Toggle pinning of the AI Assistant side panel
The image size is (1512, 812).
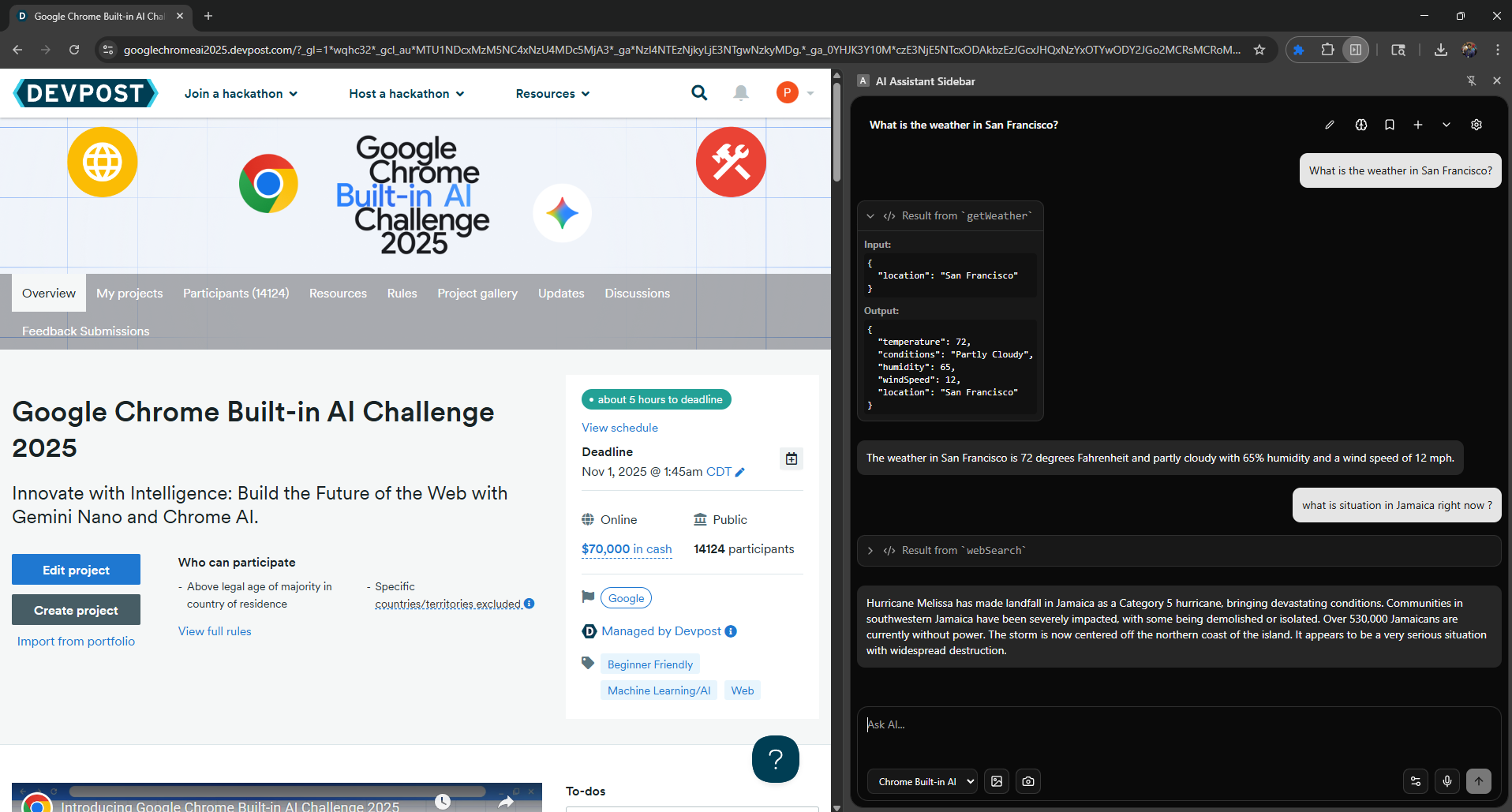(x=1472, y=80)
